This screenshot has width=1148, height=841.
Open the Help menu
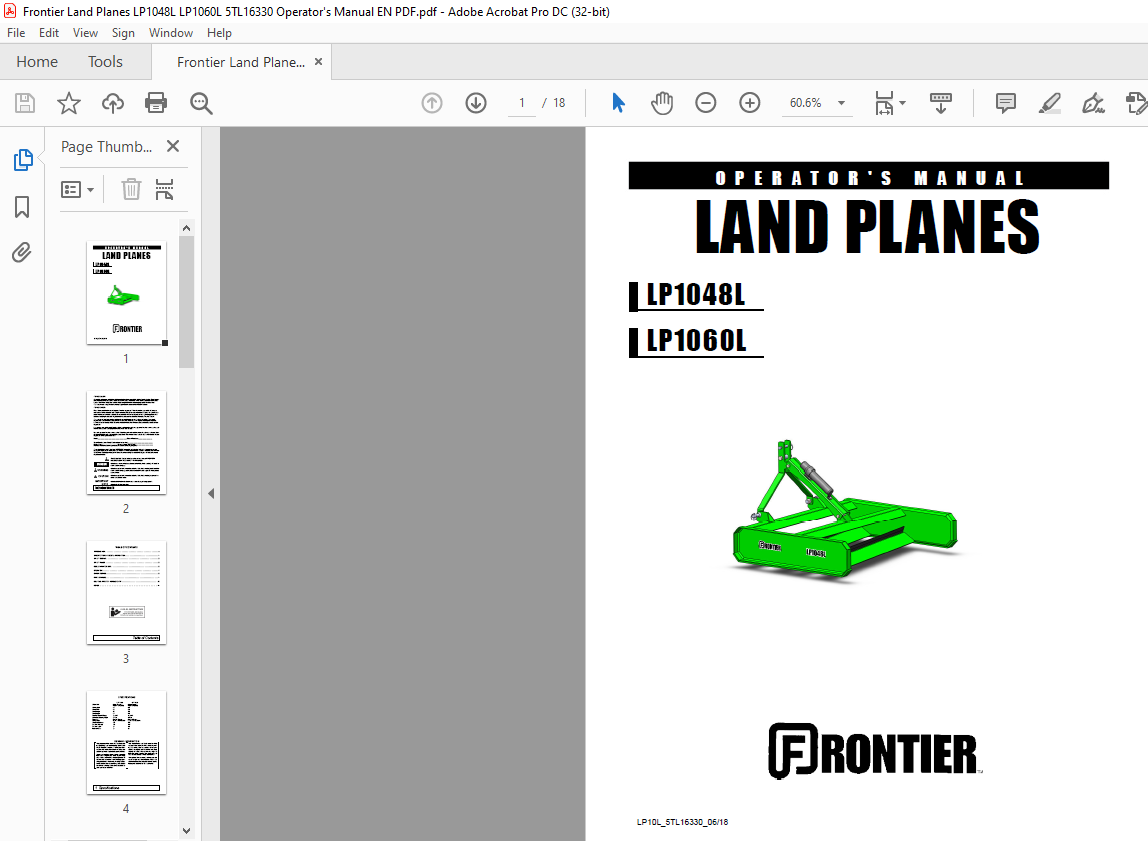click(219, 33)
